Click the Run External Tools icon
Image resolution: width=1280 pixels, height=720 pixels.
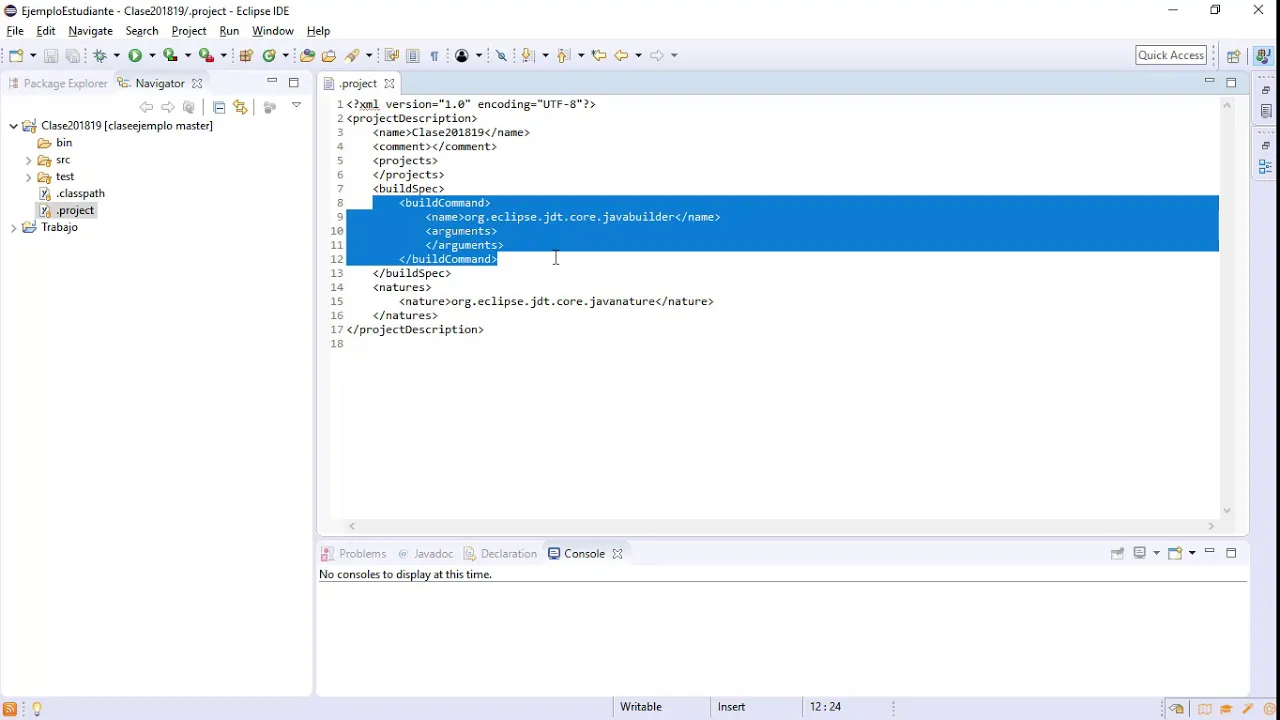click(x=206, y=56)
